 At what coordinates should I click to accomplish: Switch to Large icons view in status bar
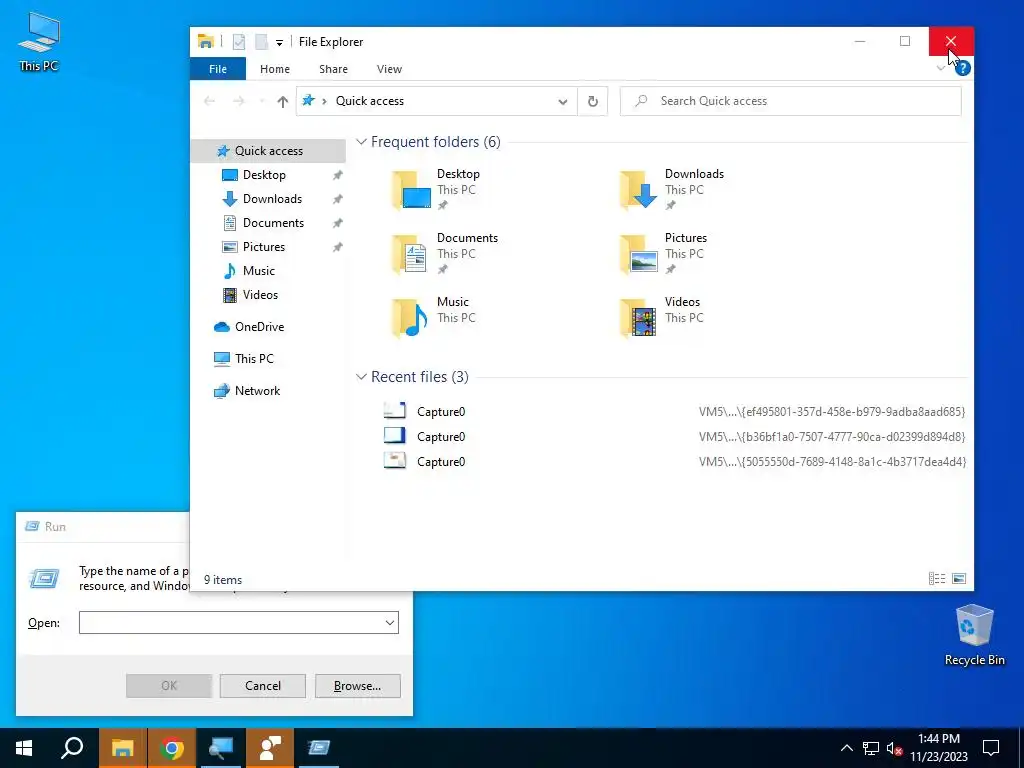[x=959, y=579]
